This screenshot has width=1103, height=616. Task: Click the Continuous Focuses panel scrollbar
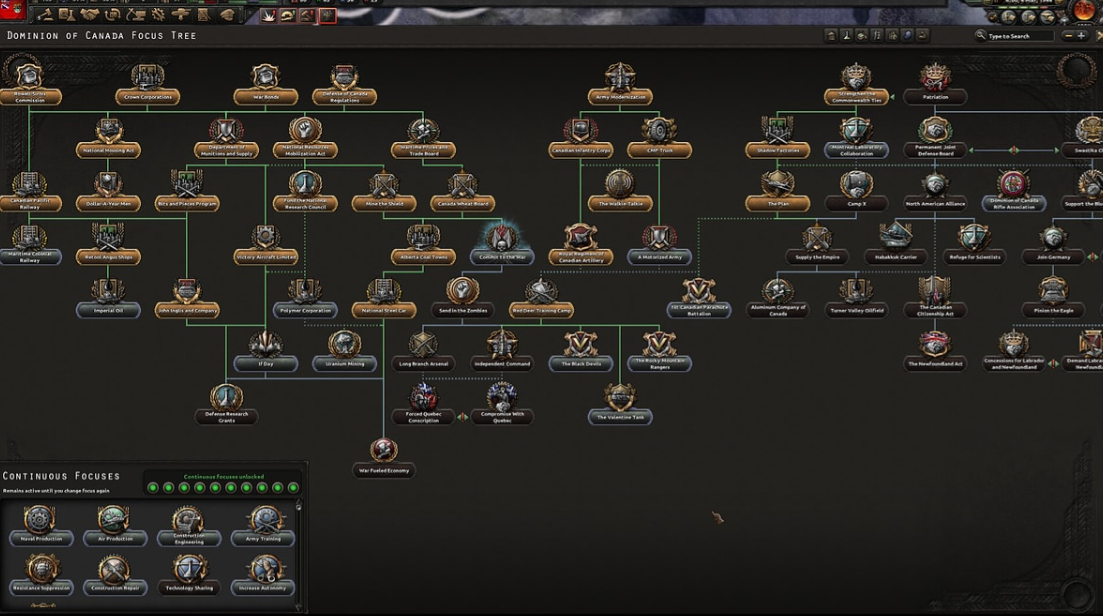point(299,556)
